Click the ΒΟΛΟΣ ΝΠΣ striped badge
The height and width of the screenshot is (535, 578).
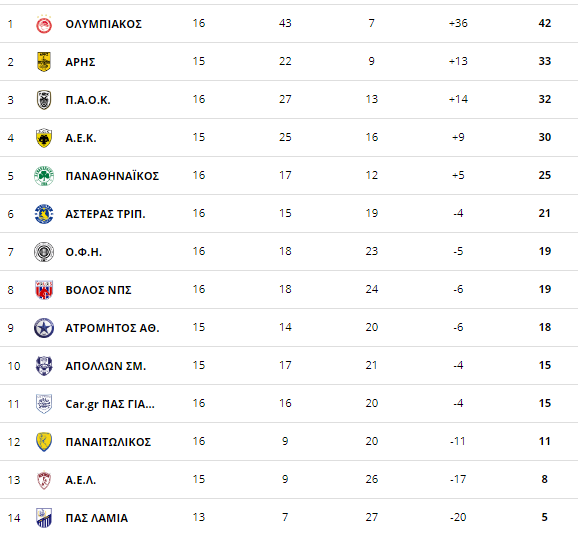pos(44,290)
